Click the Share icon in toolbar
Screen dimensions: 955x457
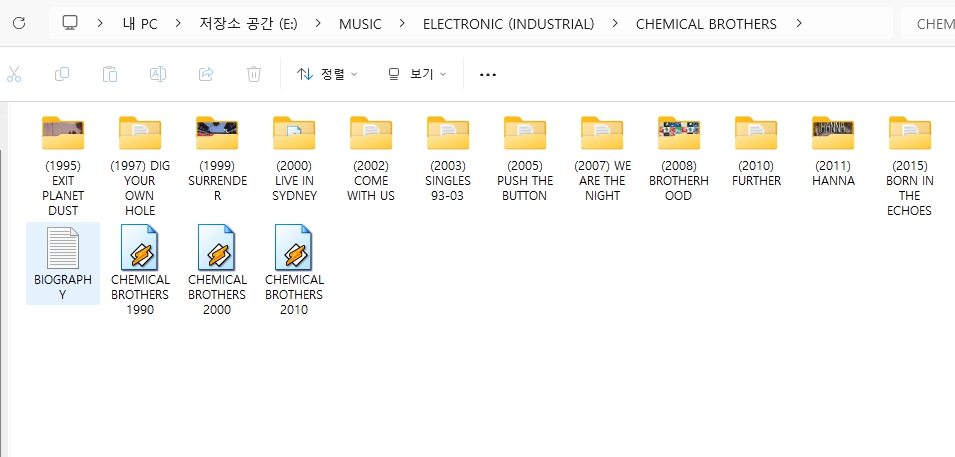(206, 74)
